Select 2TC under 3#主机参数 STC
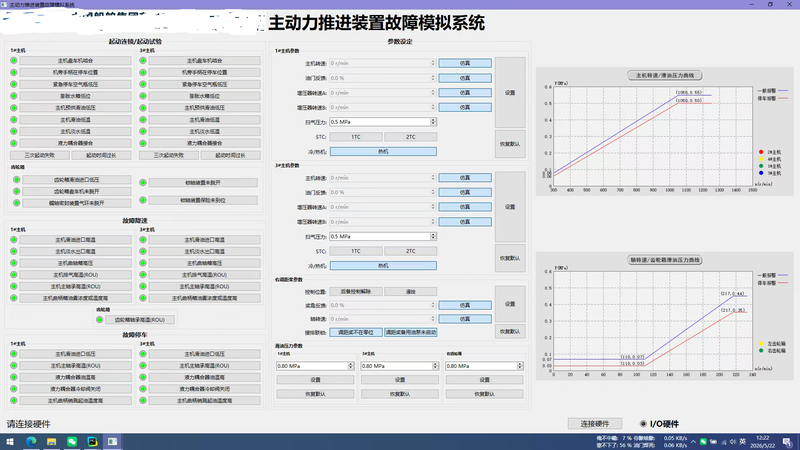This screenshot has height=450, width=800. click(411, 251)
